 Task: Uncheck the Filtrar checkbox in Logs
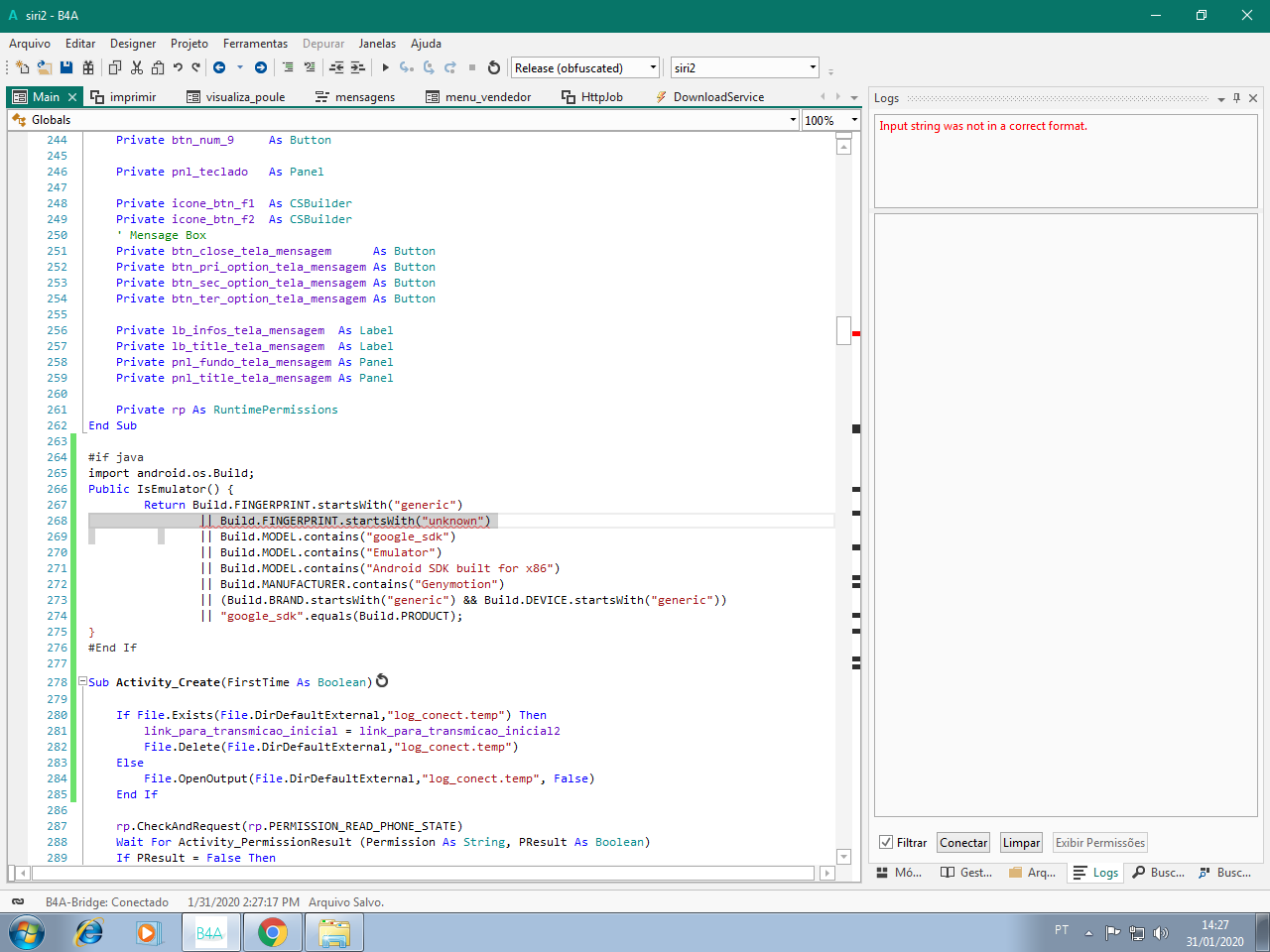tap(886, 843)
